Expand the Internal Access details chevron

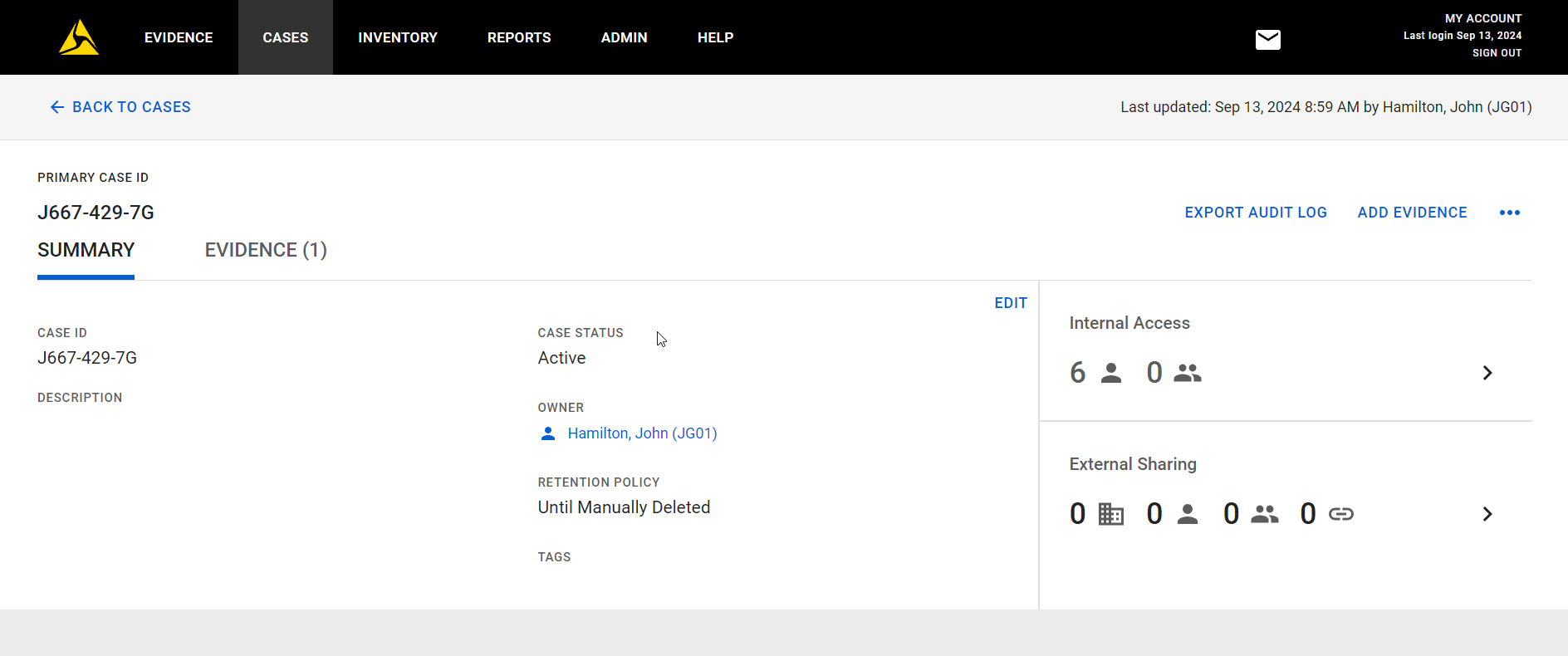1487,374
